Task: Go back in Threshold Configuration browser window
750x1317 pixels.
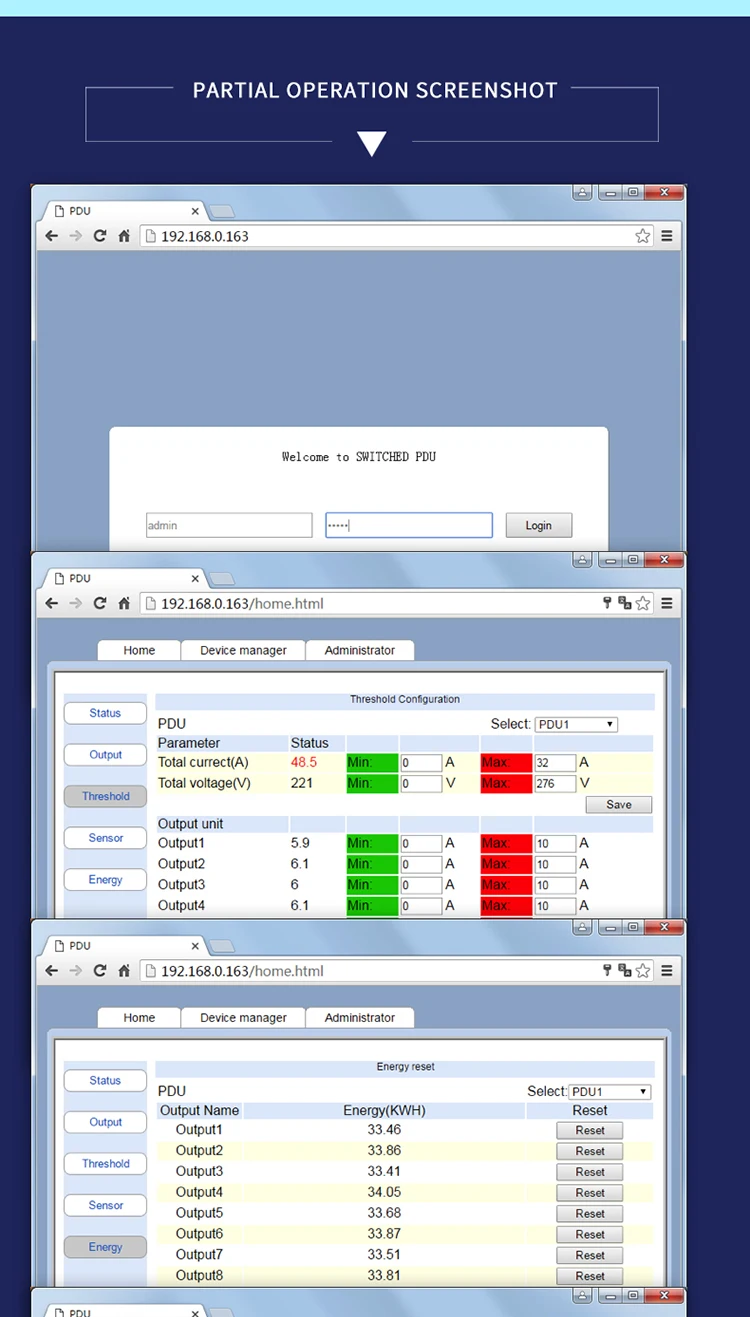Action: (52, 603)
